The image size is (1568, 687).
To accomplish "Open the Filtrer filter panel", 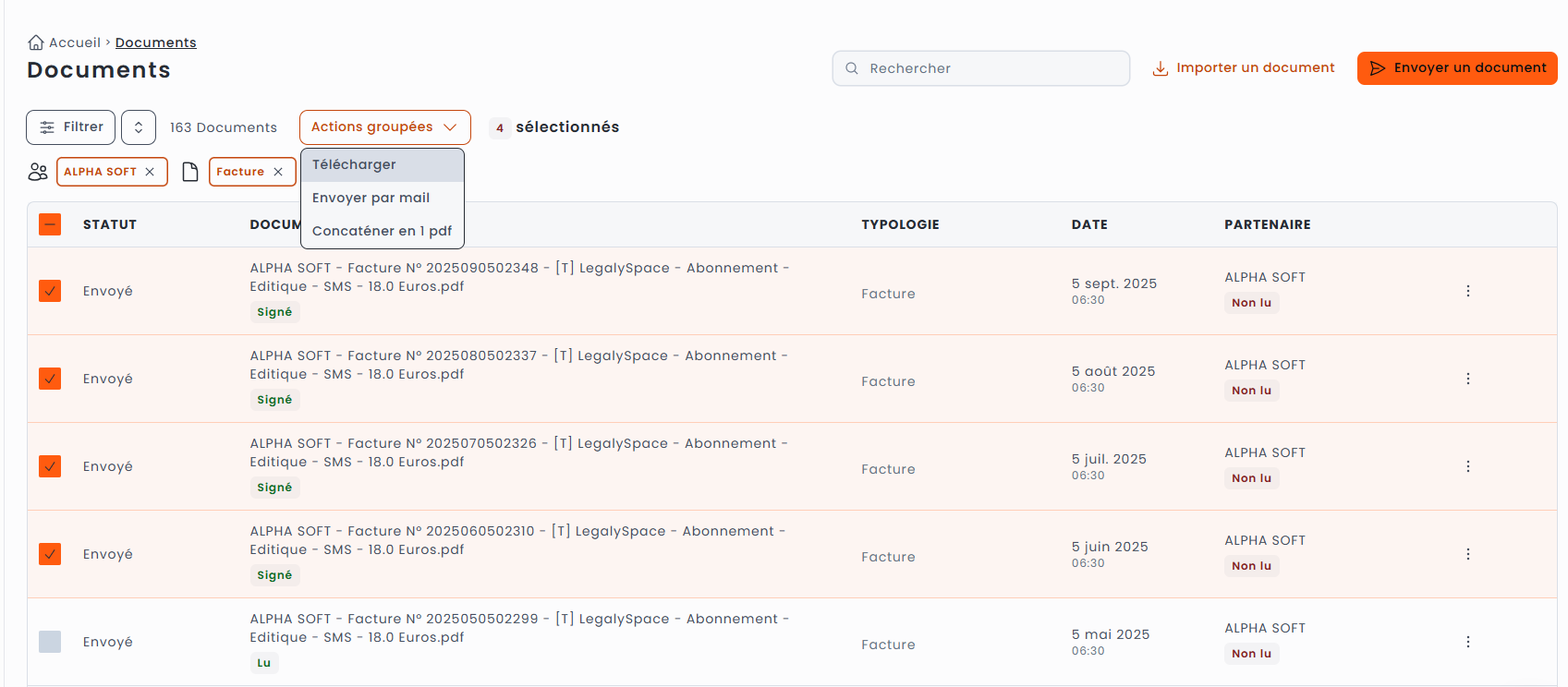I will [71, 127].
